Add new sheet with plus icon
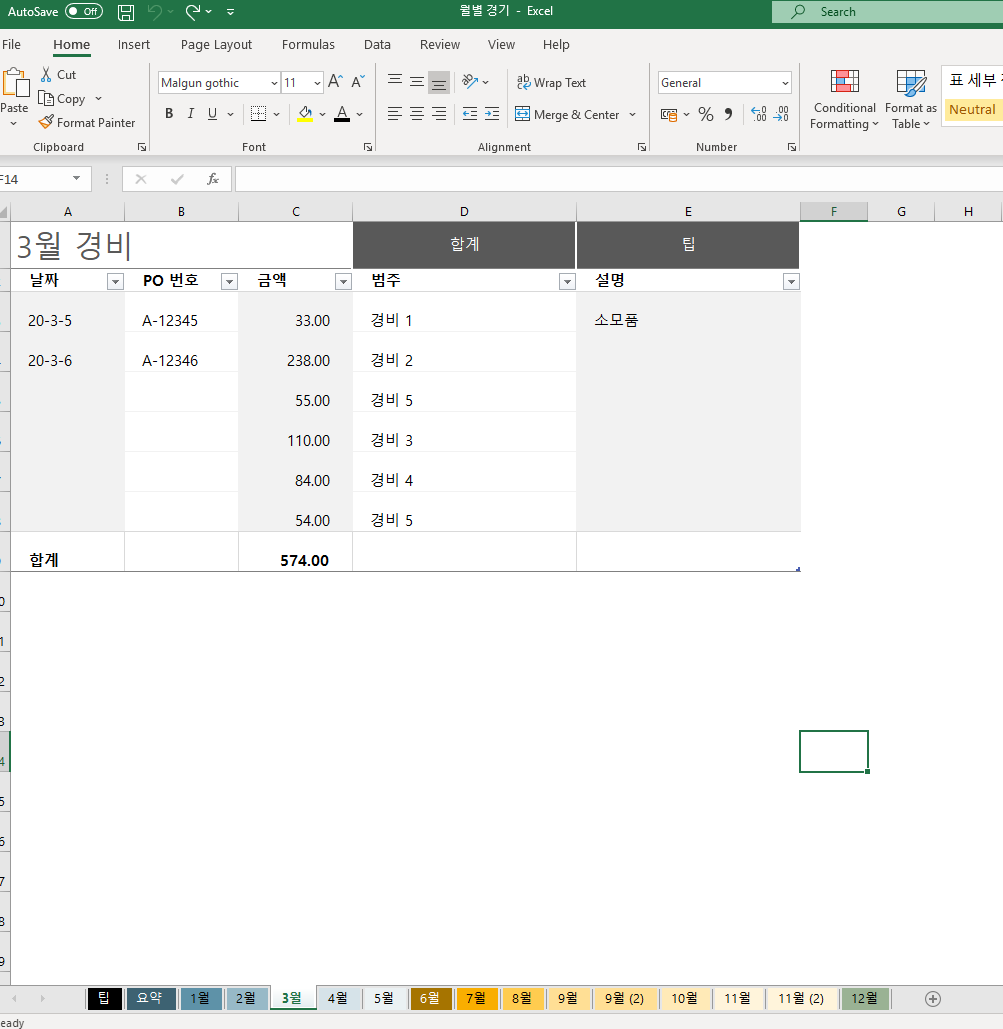The image size is (1003, 1029). tap(933, 999)
